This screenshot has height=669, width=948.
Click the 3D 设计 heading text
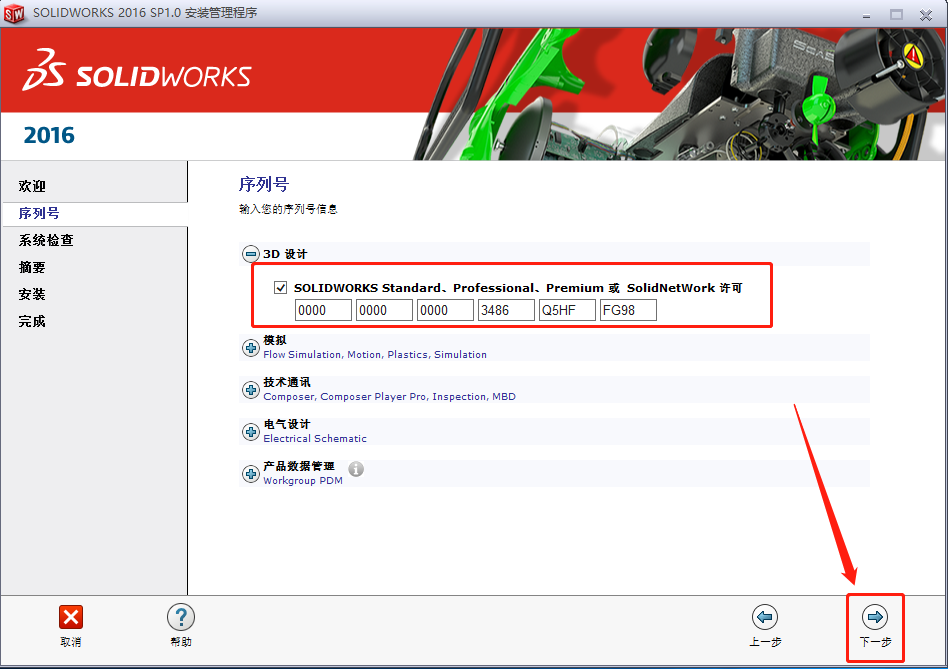pos(285,254)
